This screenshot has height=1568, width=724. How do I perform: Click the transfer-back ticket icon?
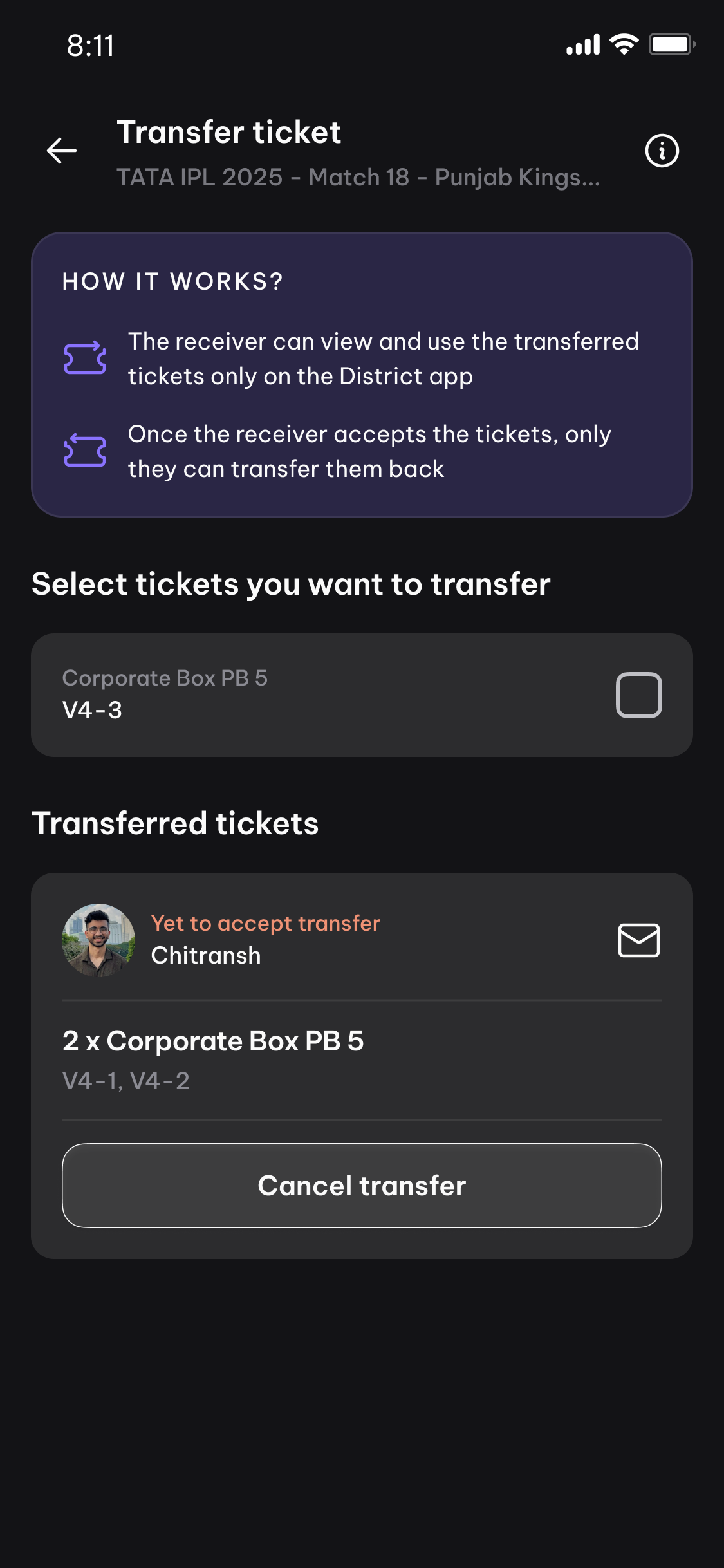point(85,451)
